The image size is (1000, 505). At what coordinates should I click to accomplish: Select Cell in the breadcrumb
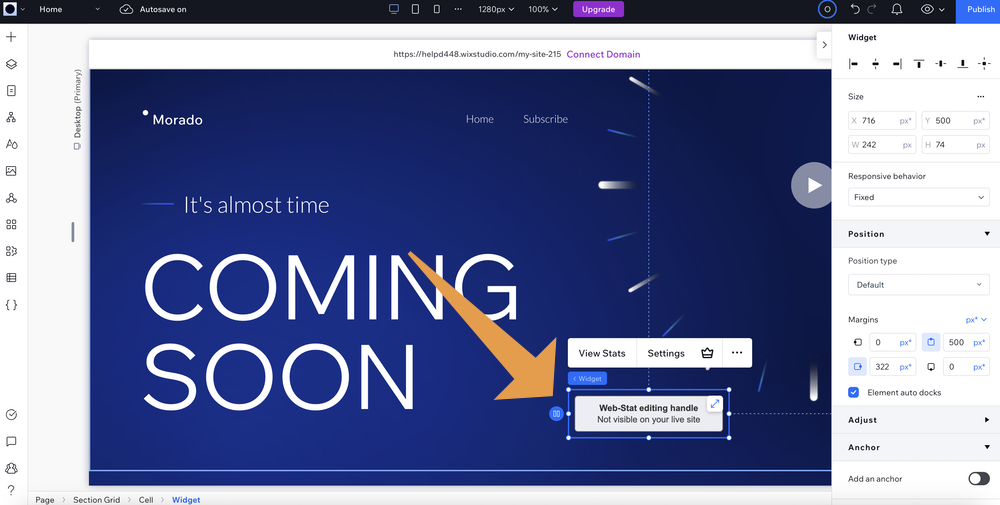[x=146, y=500]
